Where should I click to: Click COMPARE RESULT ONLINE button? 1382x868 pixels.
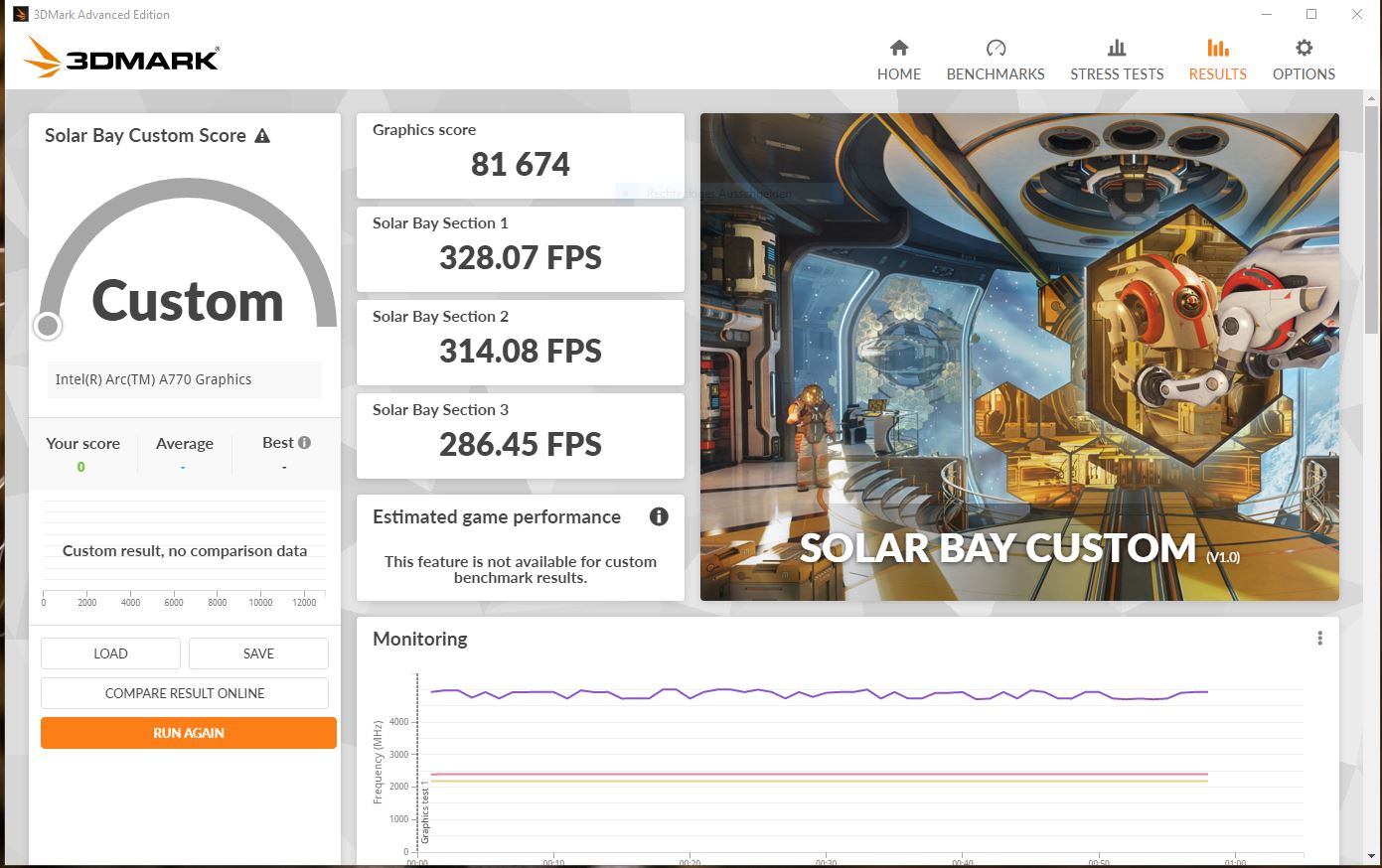185,693
